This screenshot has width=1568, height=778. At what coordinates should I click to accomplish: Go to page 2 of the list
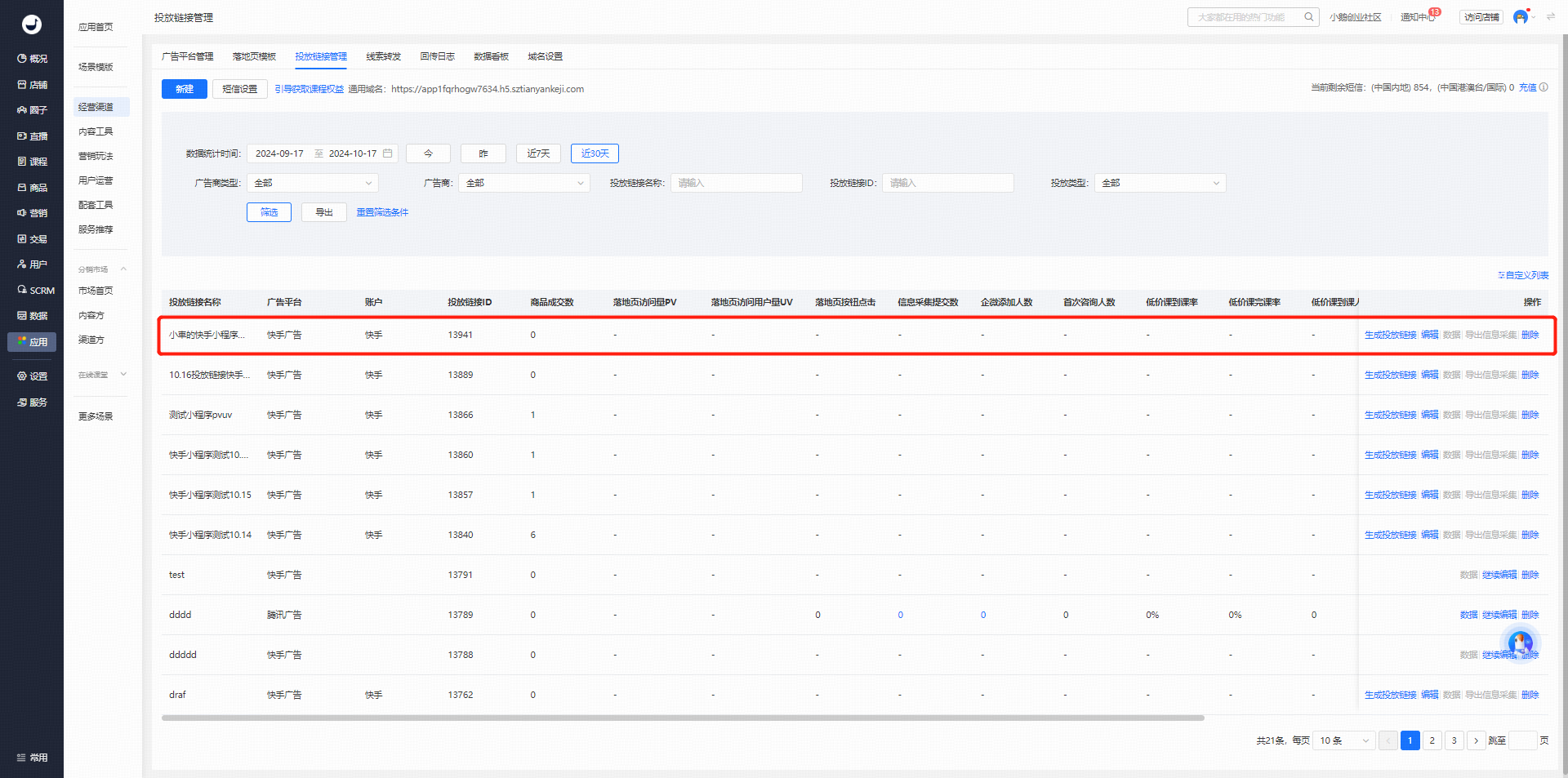pyautogui.click(x=1432, y=740)
